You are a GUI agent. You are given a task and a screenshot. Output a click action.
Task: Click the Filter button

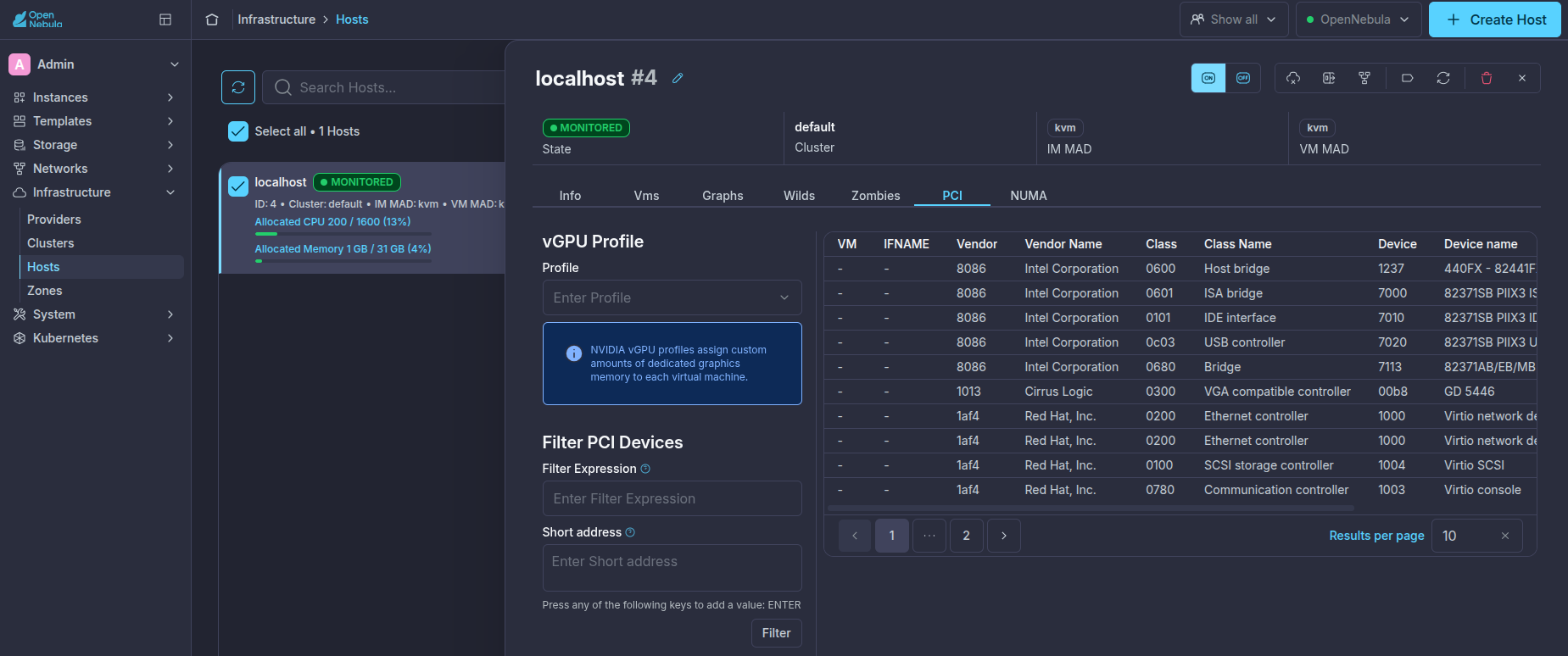pyautogui.click(x=776, y=633)
